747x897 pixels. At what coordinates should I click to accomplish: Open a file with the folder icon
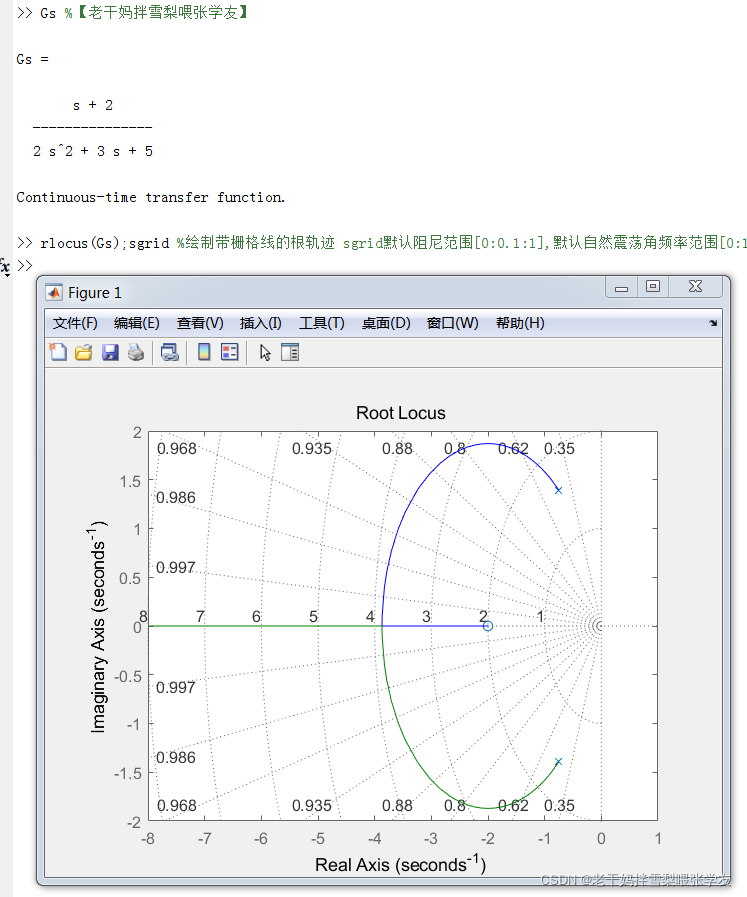click(x=84, y=352)
